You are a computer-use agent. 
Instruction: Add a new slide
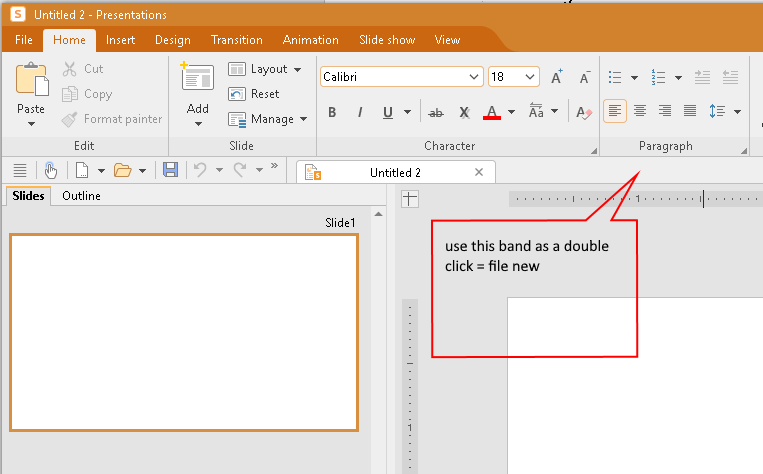pyautogui.click(x=197, y=80)
